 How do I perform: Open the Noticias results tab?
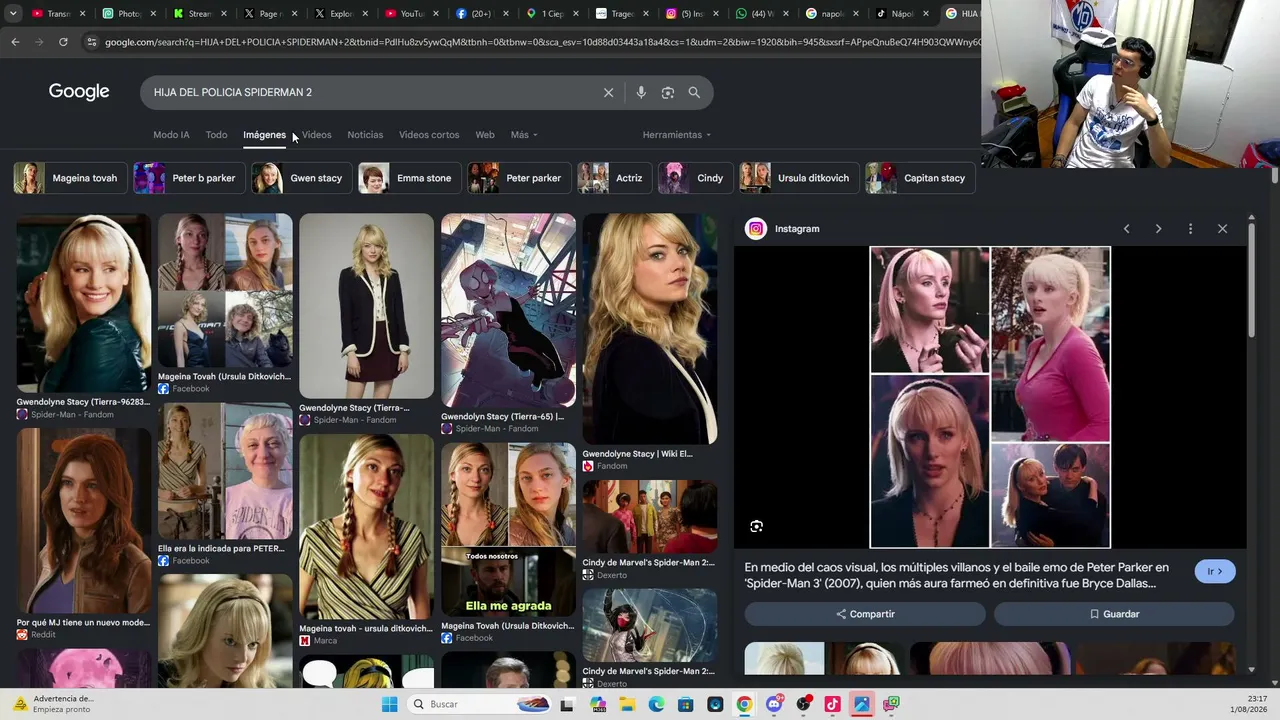click(x=365, y=135)
